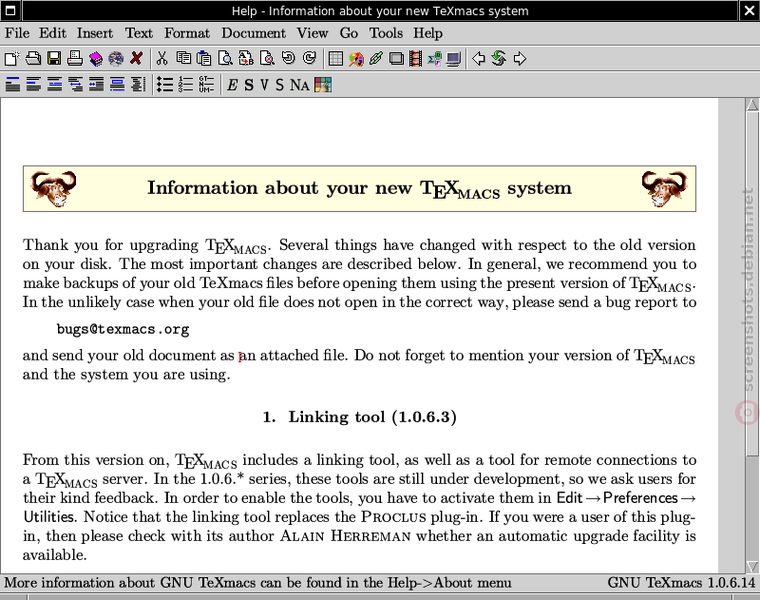The width and height of the screenshot is (760, 600).
Task: Open the Go menu
Action: click(x=348, y=33)
